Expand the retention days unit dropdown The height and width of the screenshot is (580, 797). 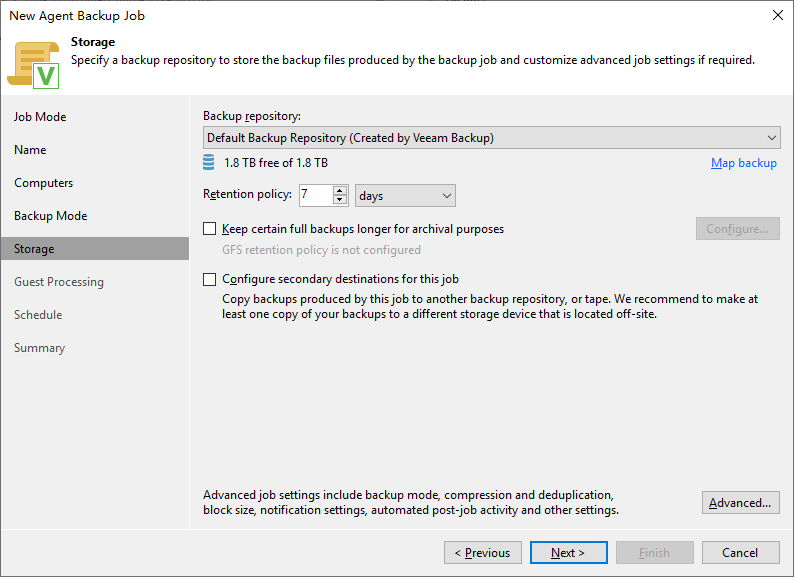pos(406,196)
